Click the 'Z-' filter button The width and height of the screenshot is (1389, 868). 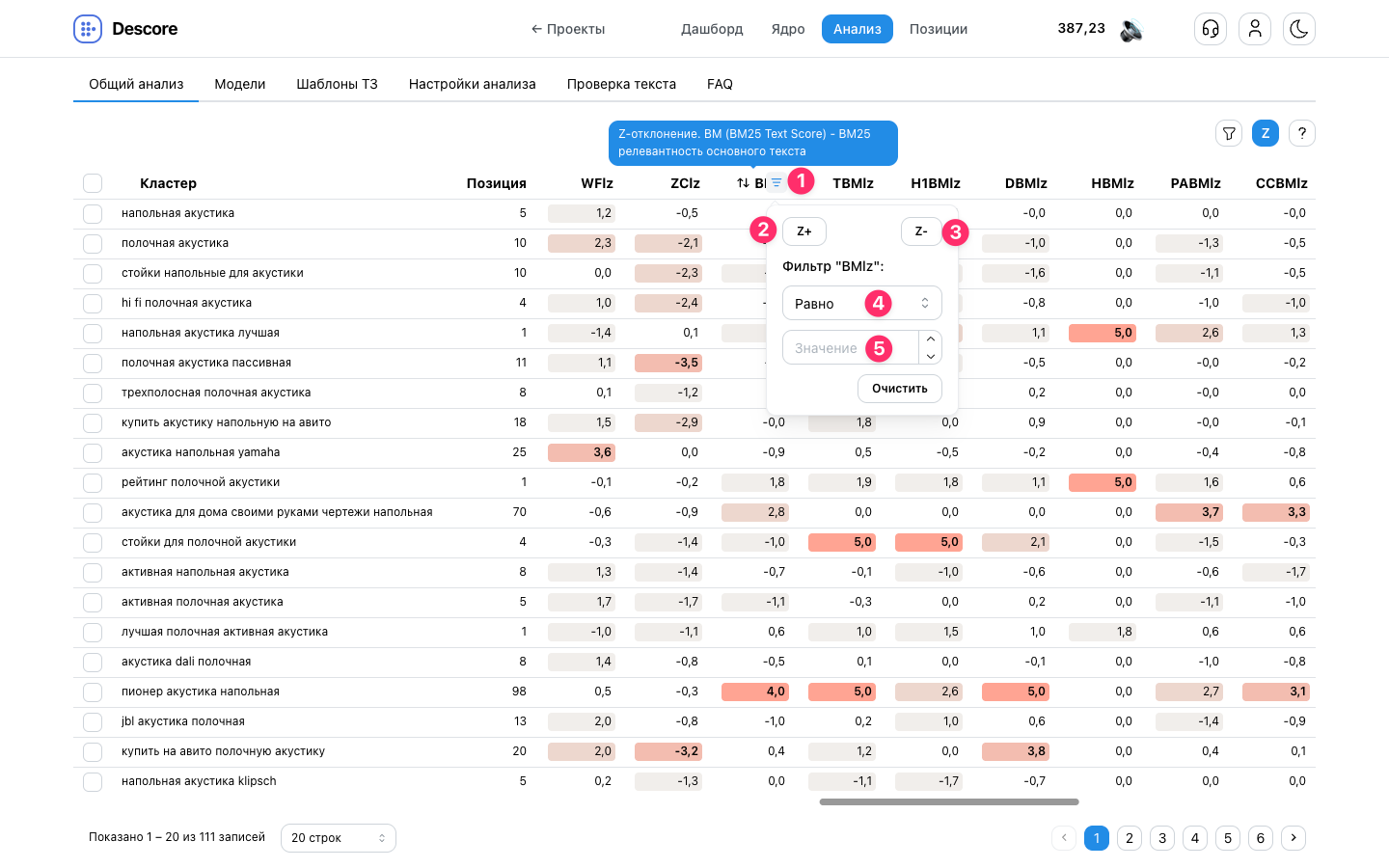[921, 231]
